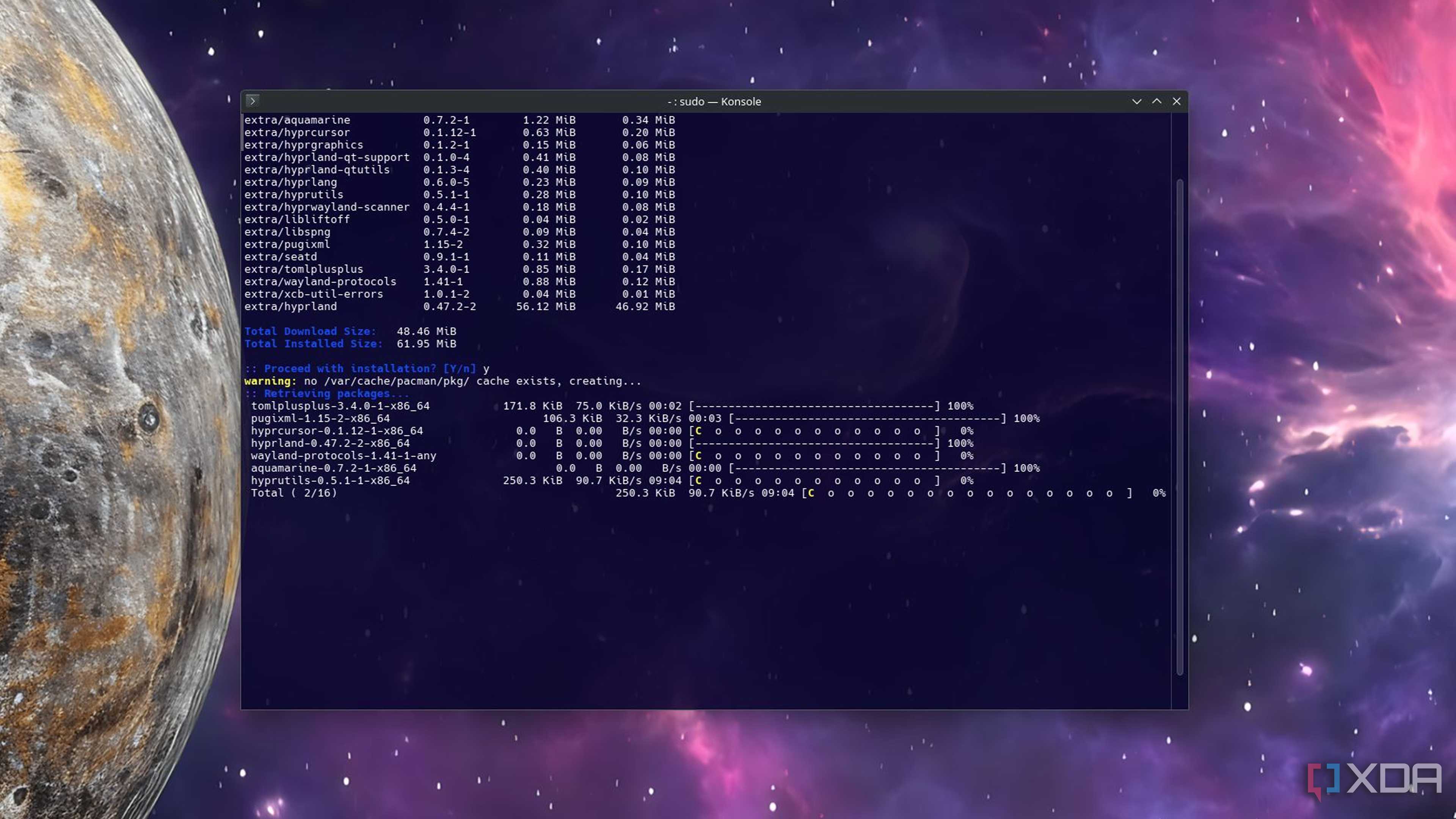1456x819 pixels.
Task: Close the Konsole window
Action: (1176, 101)
